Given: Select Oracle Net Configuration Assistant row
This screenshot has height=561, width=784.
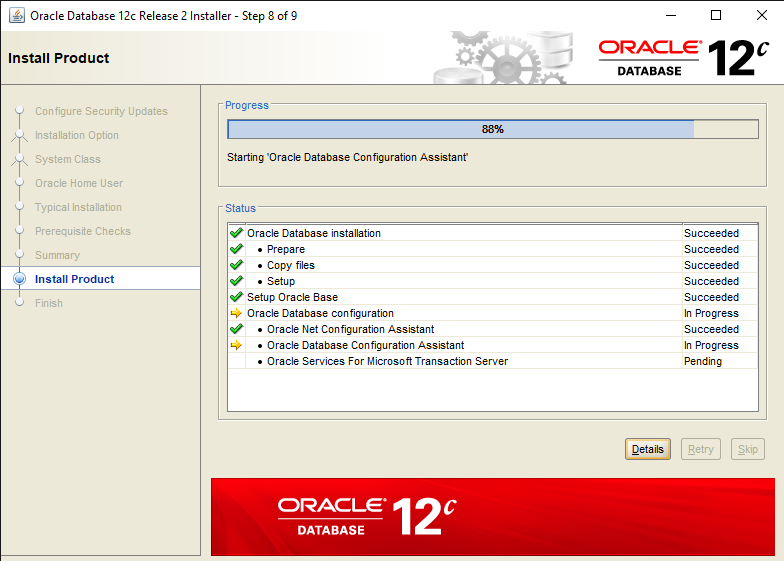Looking at the screenshot, I should [x=492, y=329].
